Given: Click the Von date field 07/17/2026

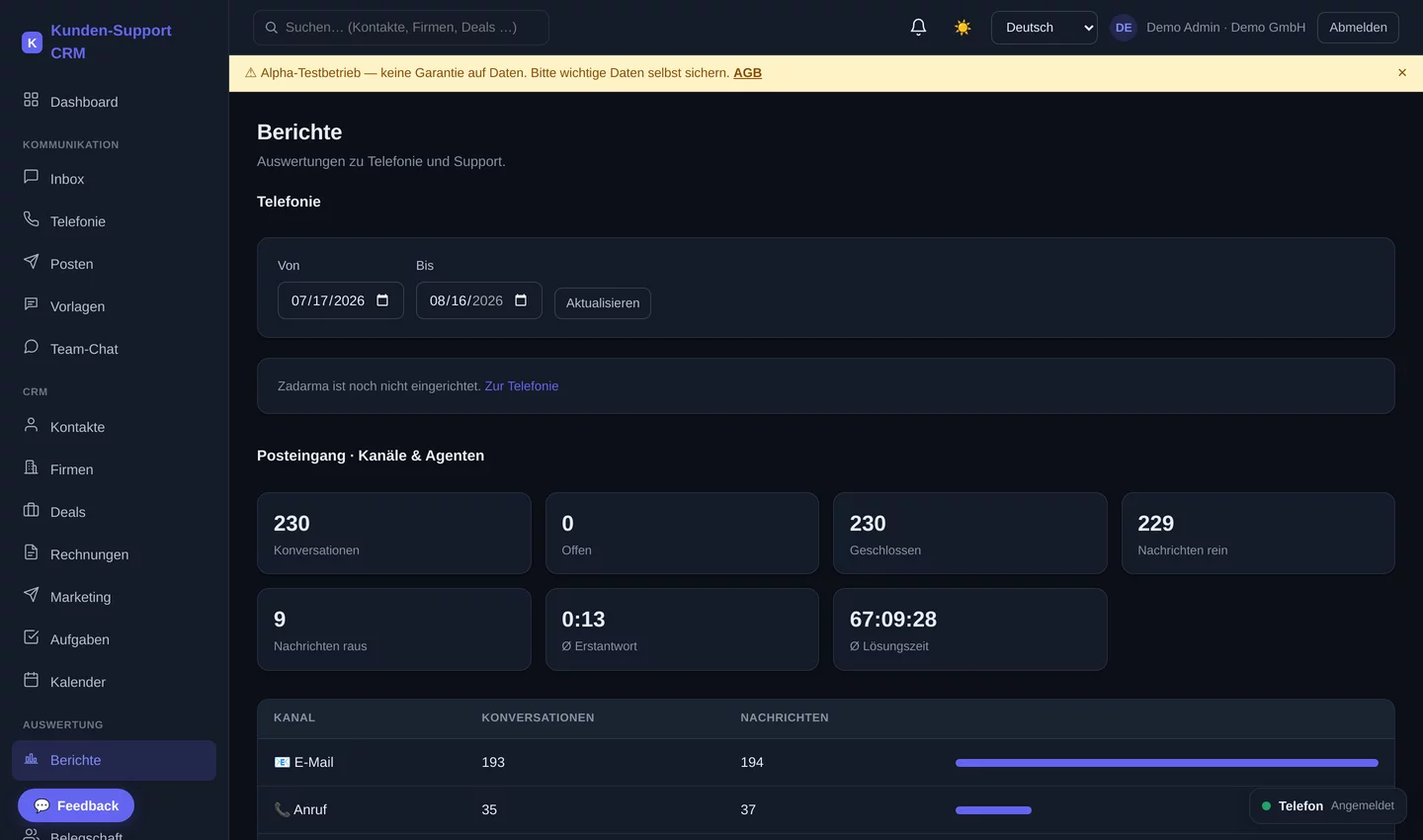Looking at the screenshot, I should [x=340, y=300].
